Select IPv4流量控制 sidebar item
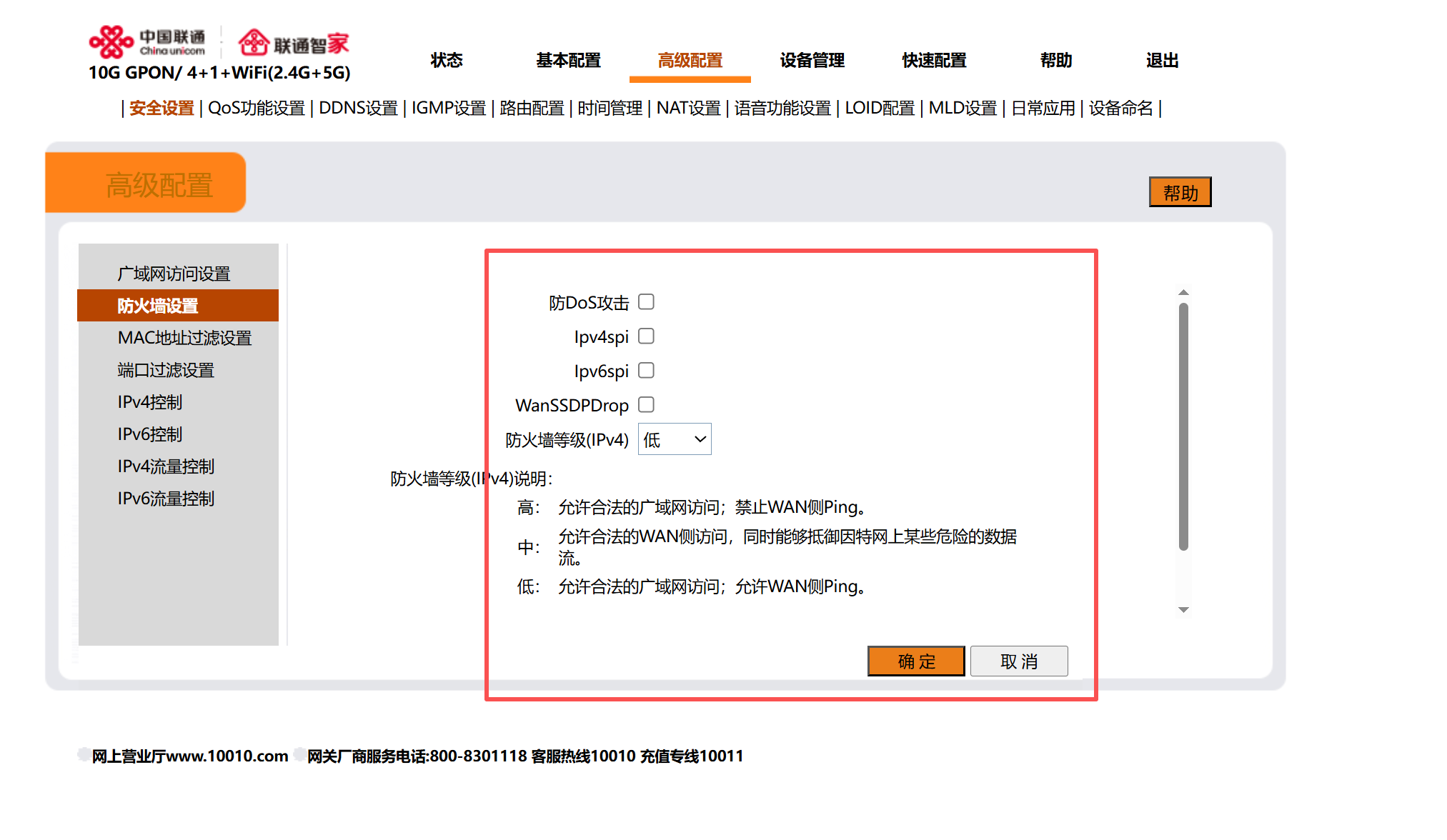 (166, 466)
